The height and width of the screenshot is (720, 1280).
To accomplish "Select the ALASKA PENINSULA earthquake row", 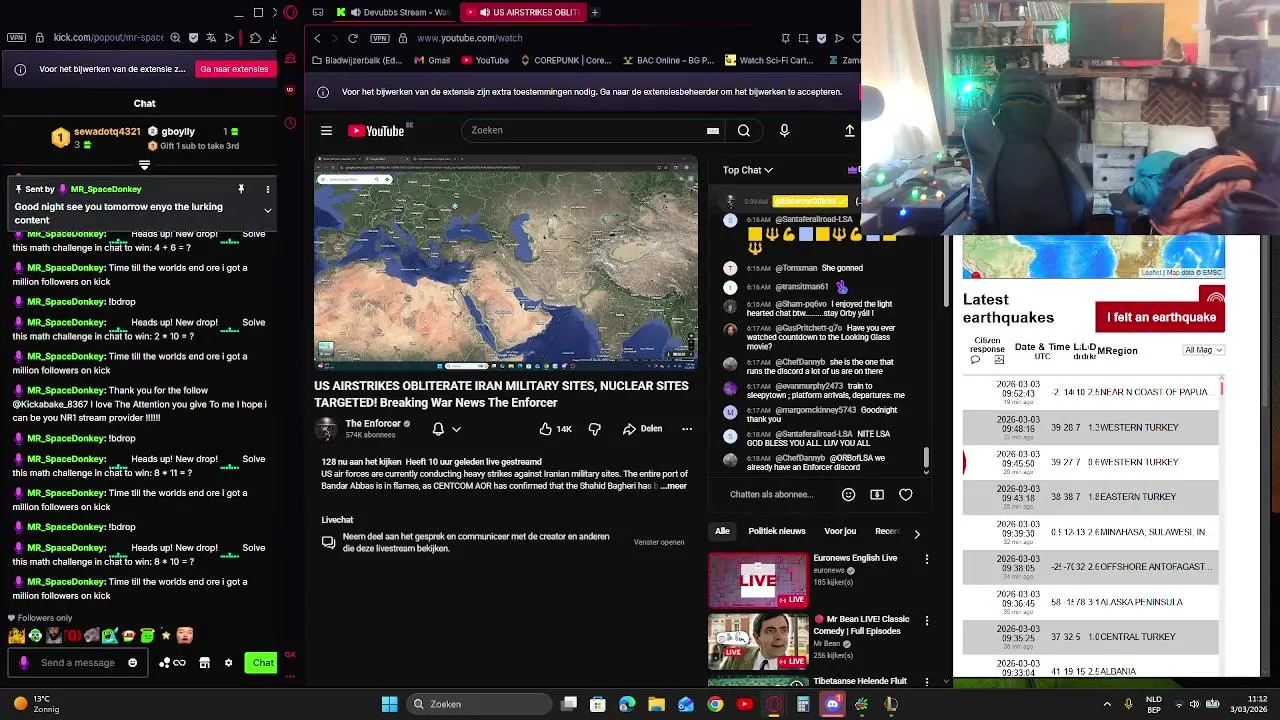I will [x=1091, y=602].
